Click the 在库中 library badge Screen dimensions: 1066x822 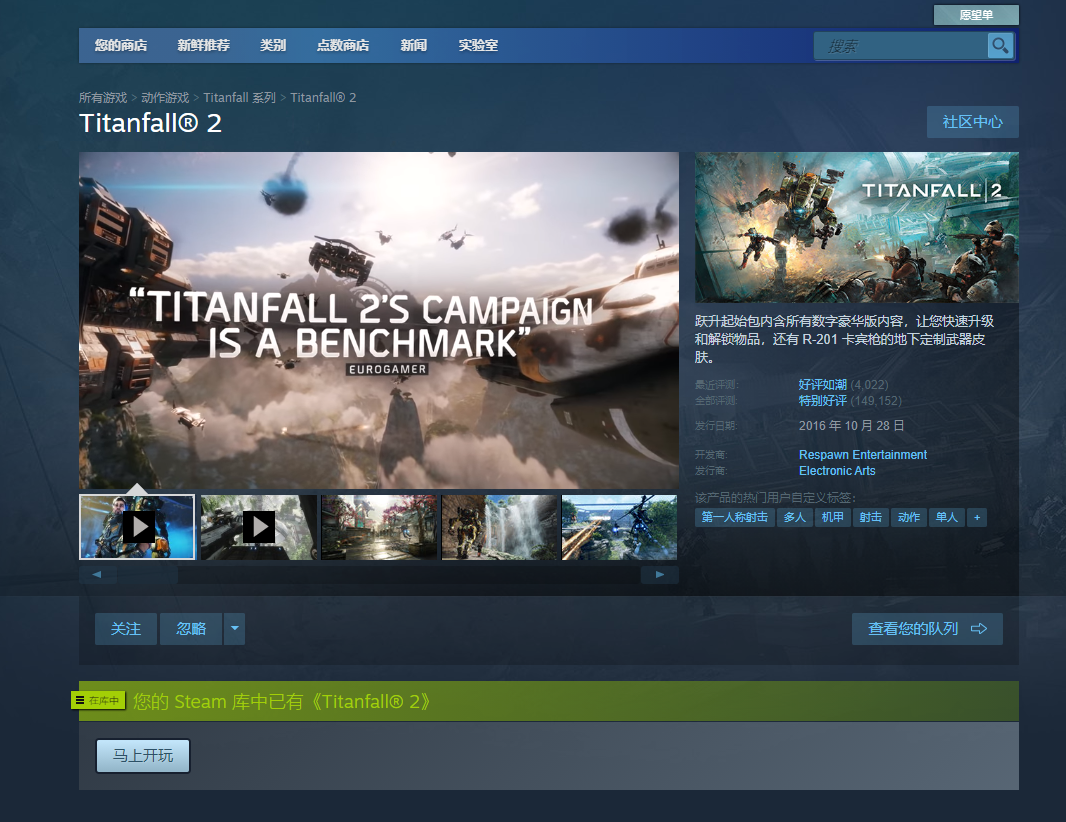tap(99, 700)
